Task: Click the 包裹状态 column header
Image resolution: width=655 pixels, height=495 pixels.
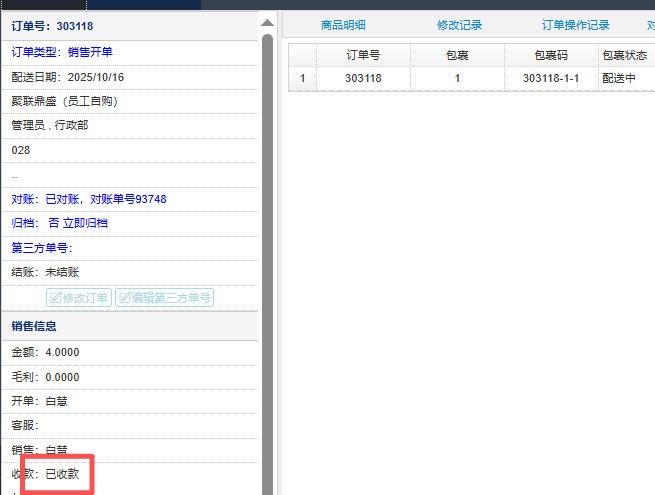Action: click(625, 55)
